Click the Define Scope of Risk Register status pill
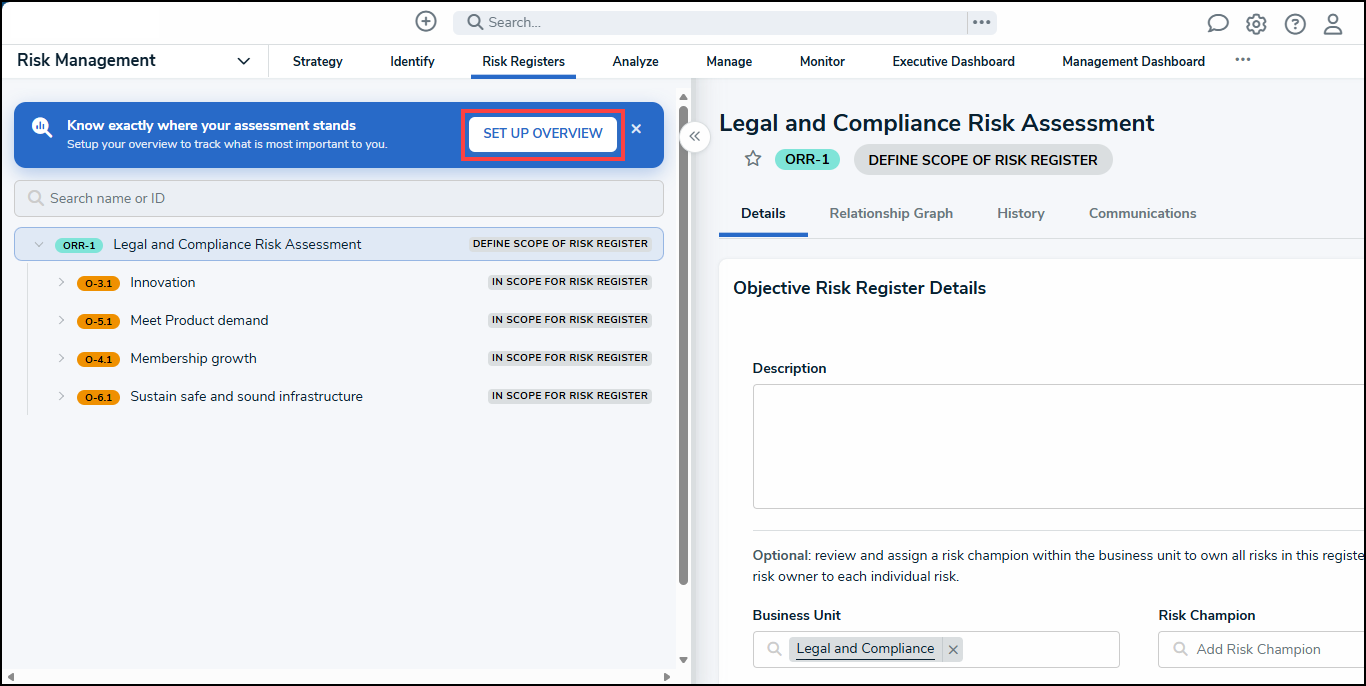The width and height of the screenshot is (1366, 686). [x=983, y=160]
